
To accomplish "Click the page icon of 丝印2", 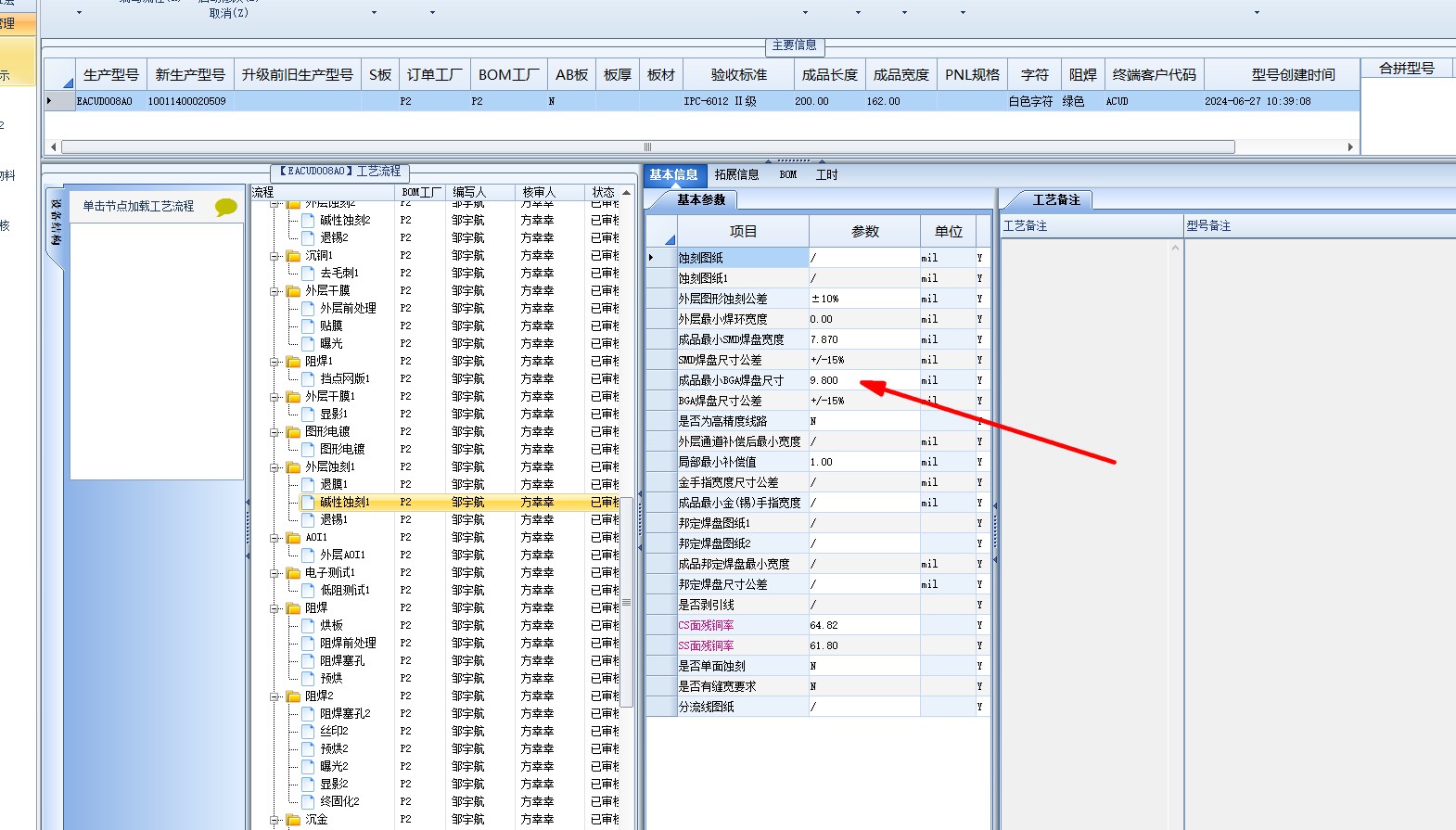I will (x=309, y=732).
